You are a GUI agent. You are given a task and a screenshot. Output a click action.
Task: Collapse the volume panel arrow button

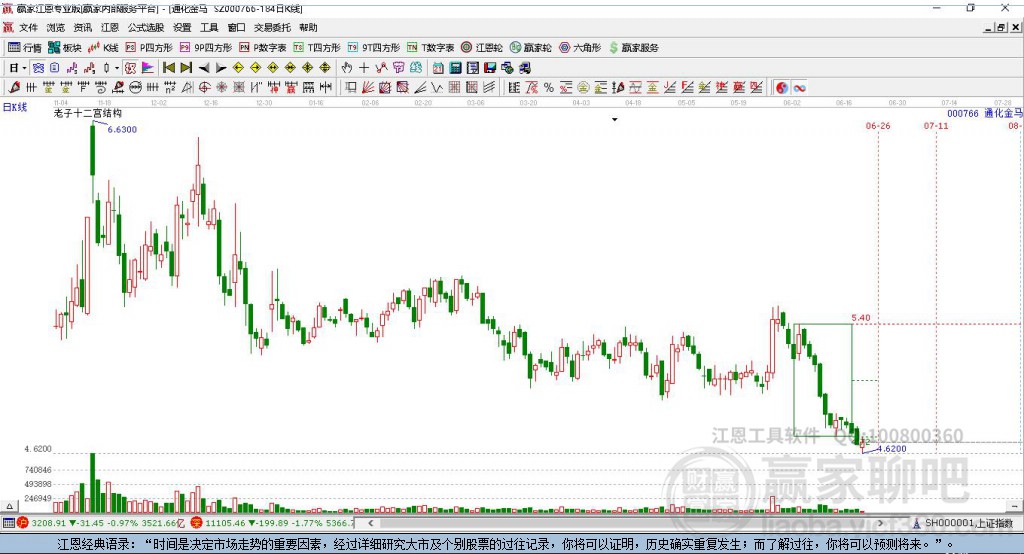coord(9,506)
